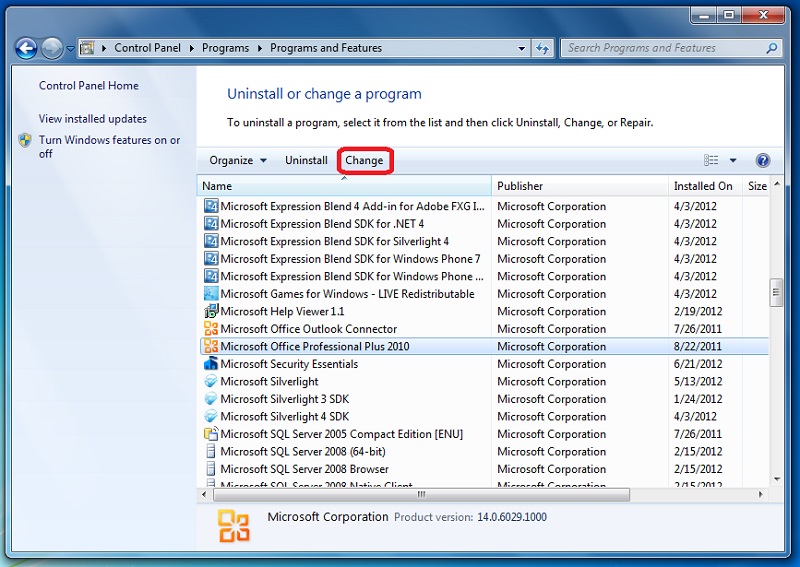The height and width of the screenshot is (567, 800).
Task: Click the Forward navigation arrow button
Action: click(52, 49)
